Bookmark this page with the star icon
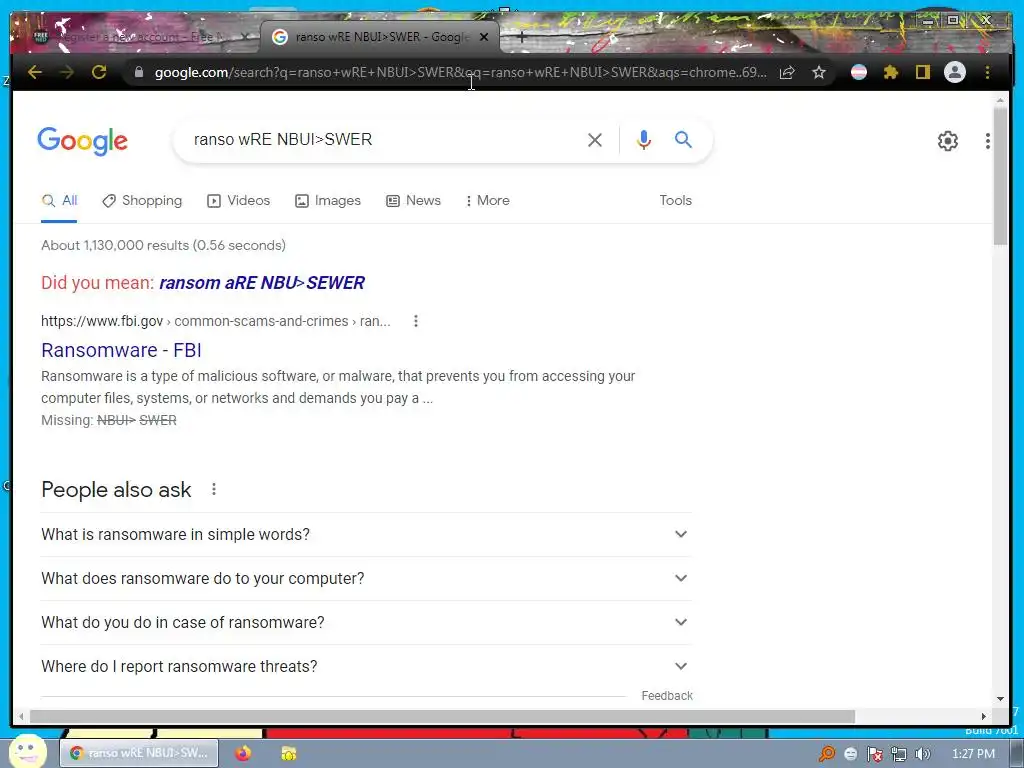The height and width of the screenshot is (768, 1024). coord(819,72)
